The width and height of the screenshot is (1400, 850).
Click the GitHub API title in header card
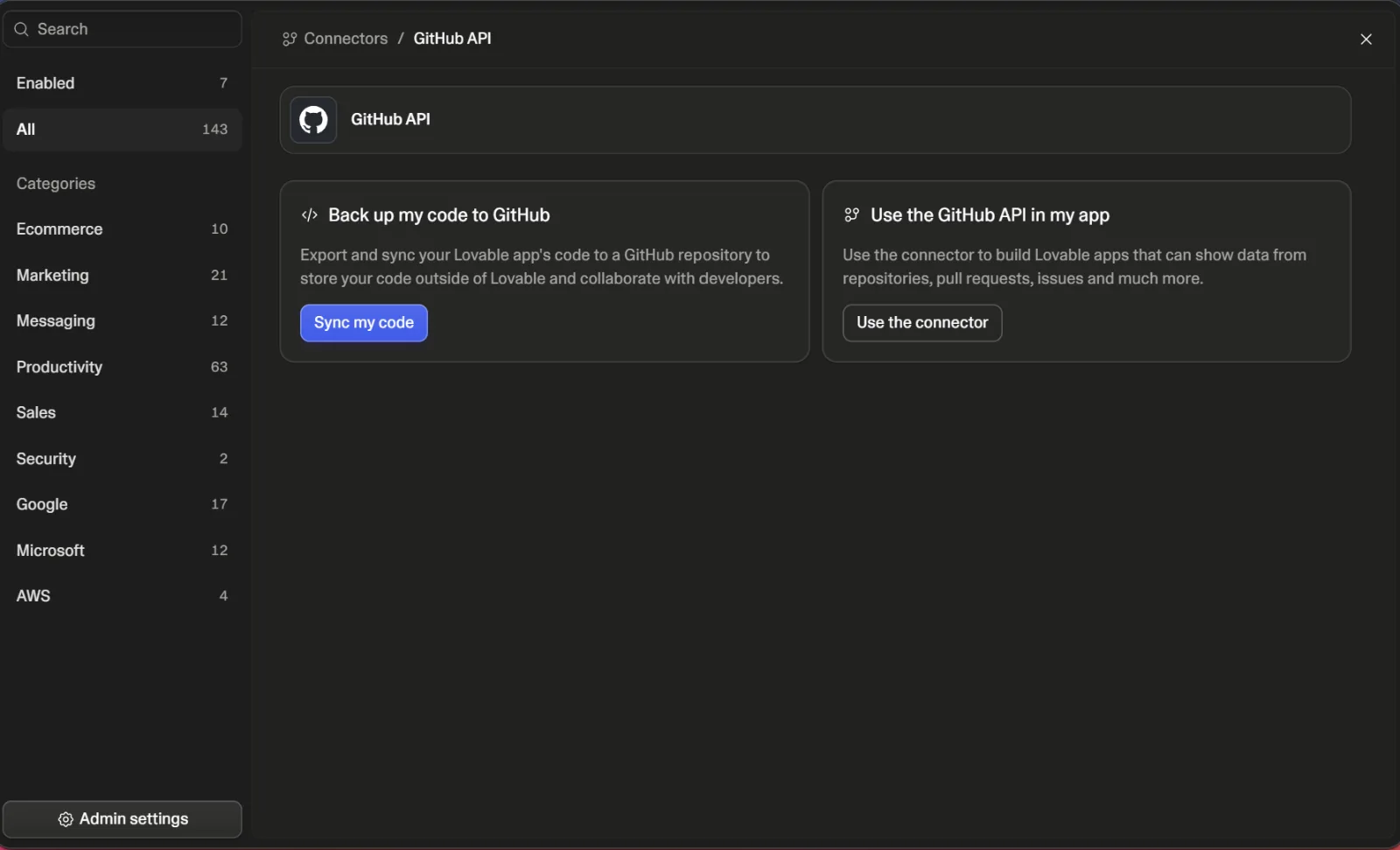point(390,120)
